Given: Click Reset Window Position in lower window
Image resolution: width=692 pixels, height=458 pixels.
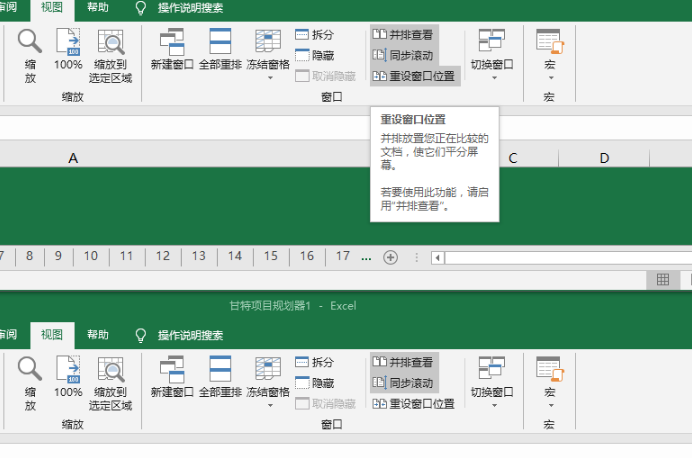Looking at the screenshot, I should (414, 404).
